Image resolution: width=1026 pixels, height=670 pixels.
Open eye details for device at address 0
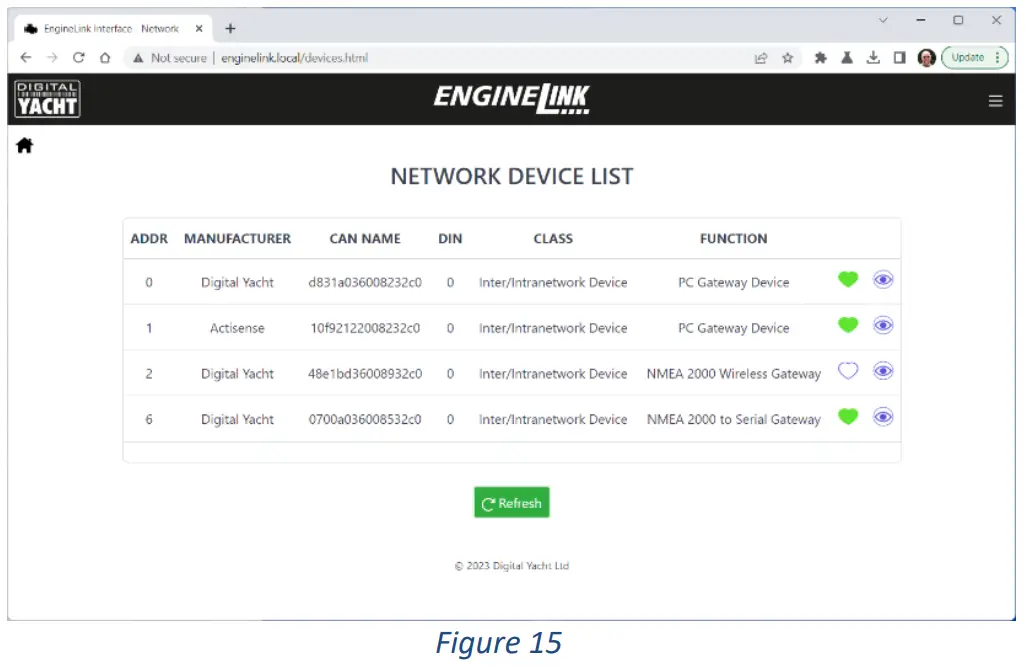[x=883, y=279]
